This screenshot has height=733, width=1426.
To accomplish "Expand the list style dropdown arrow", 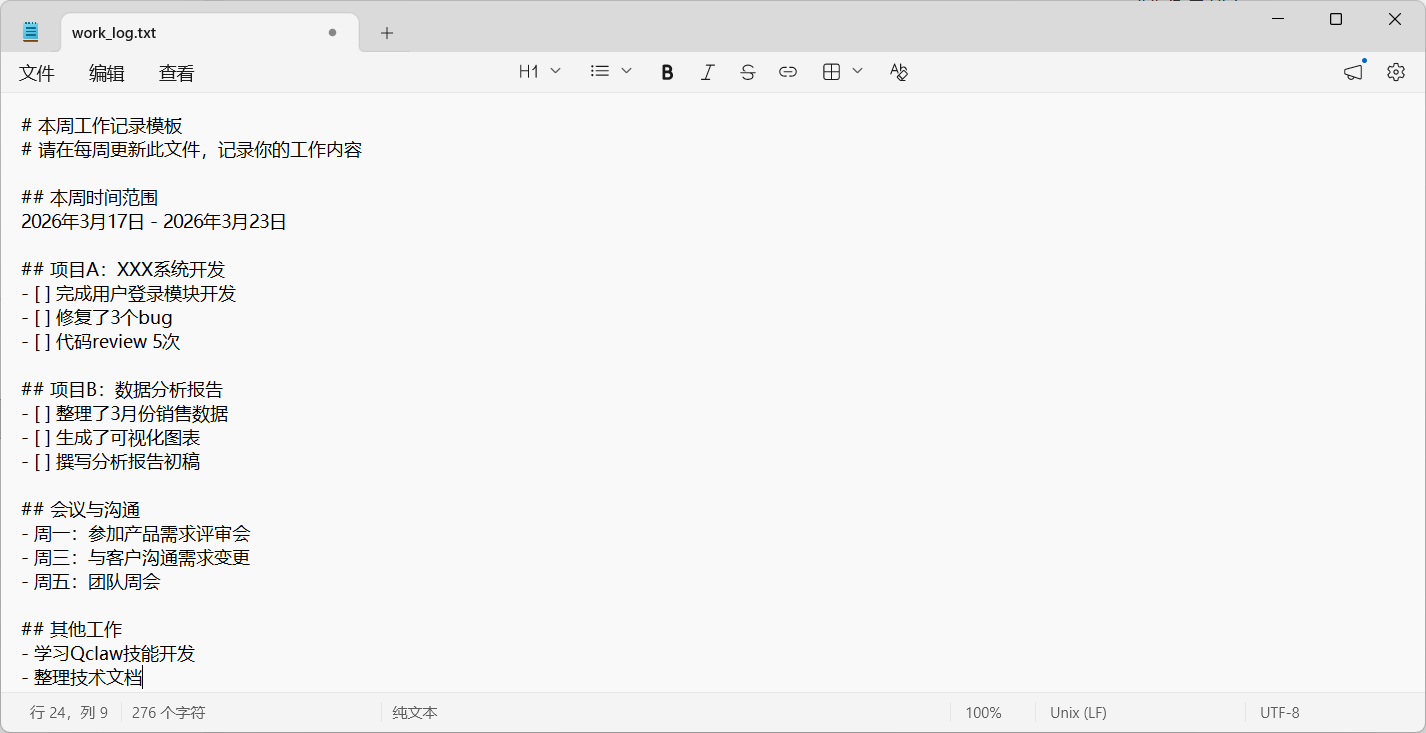I will tap(627, 72).
